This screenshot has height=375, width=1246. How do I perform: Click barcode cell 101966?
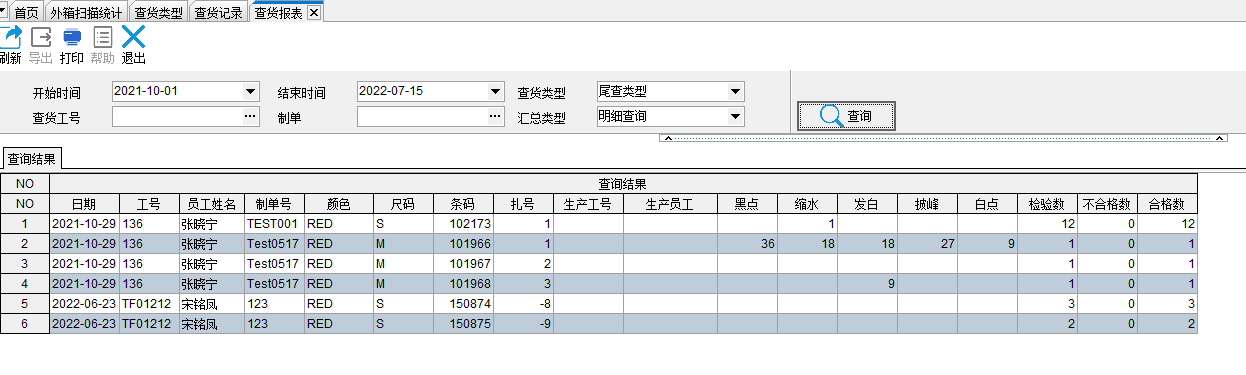point(463,244)
